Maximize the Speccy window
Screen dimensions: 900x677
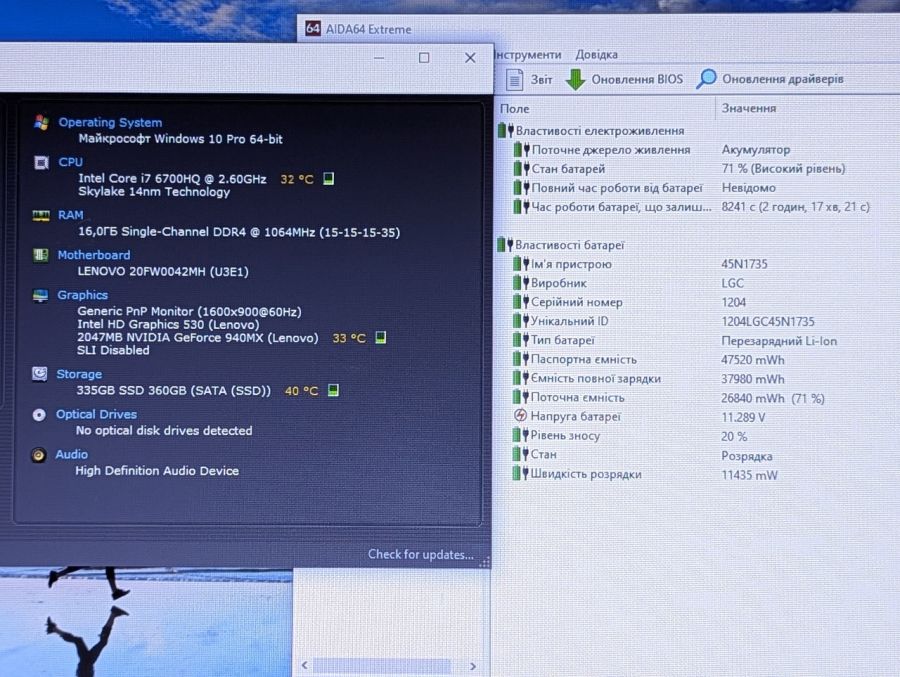pyautogui.click(x=424, y=57)
